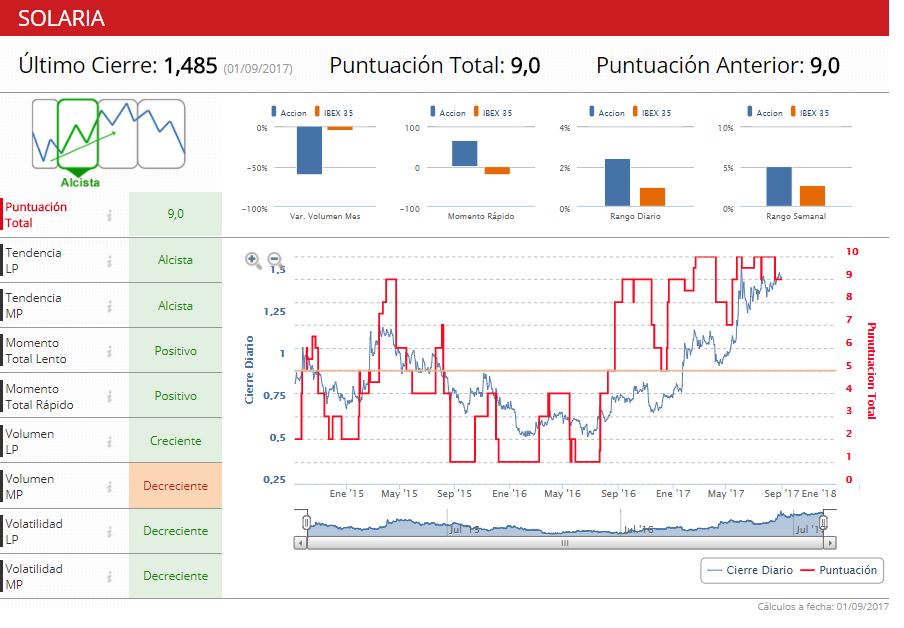Click the blue Accion bar in Momento Rápido
The image size is (904, 628).
click(465, 154)
